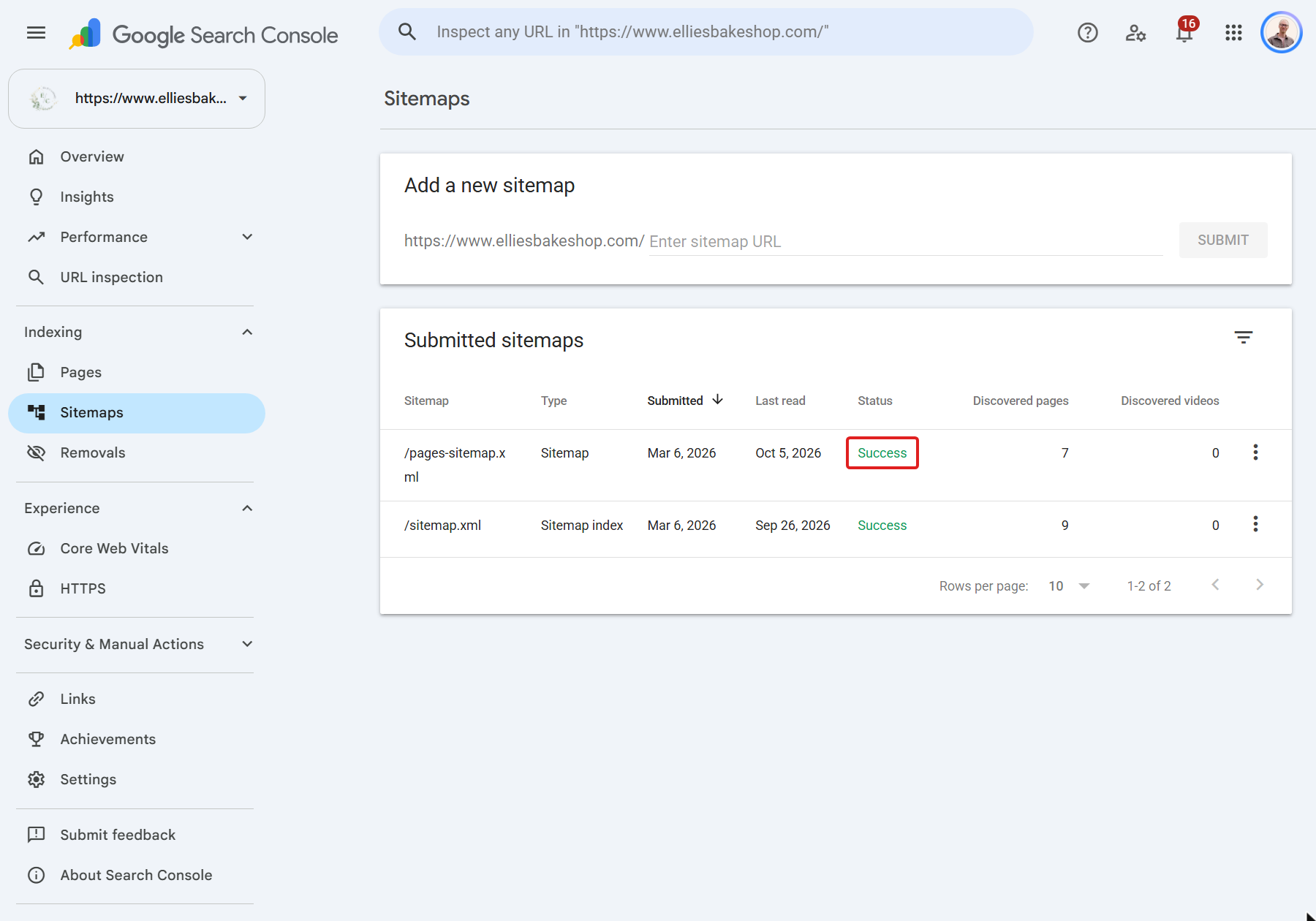Go to previous page of sitemaps
Image resolution: width=1316 pixels, height=921 pixels.
click(1215, 585)
